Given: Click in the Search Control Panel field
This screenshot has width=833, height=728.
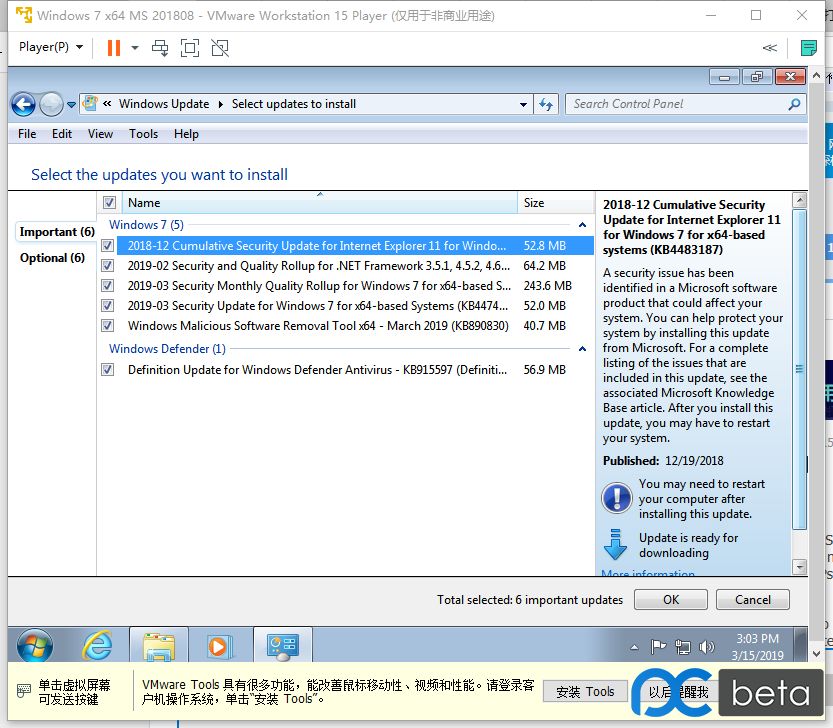Looking at the screenshot, I should [668, 104].
